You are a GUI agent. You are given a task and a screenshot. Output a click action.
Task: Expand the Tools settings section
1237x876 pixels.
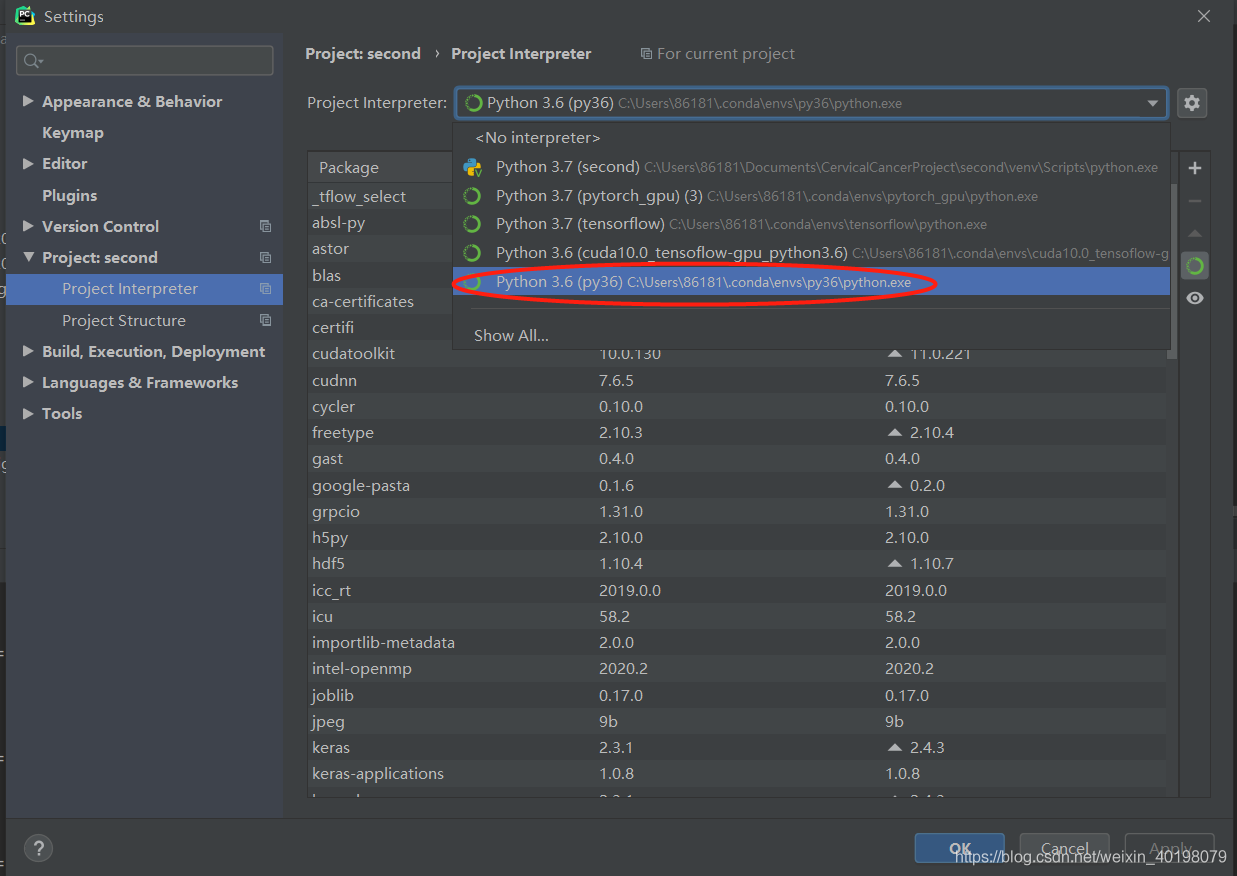pyautogui.click(x=28, y=413)
